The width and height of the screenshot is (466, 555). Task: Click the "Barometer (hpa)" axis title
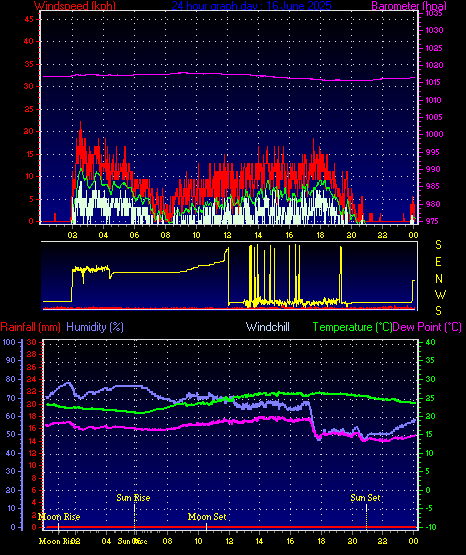point(409,6)
